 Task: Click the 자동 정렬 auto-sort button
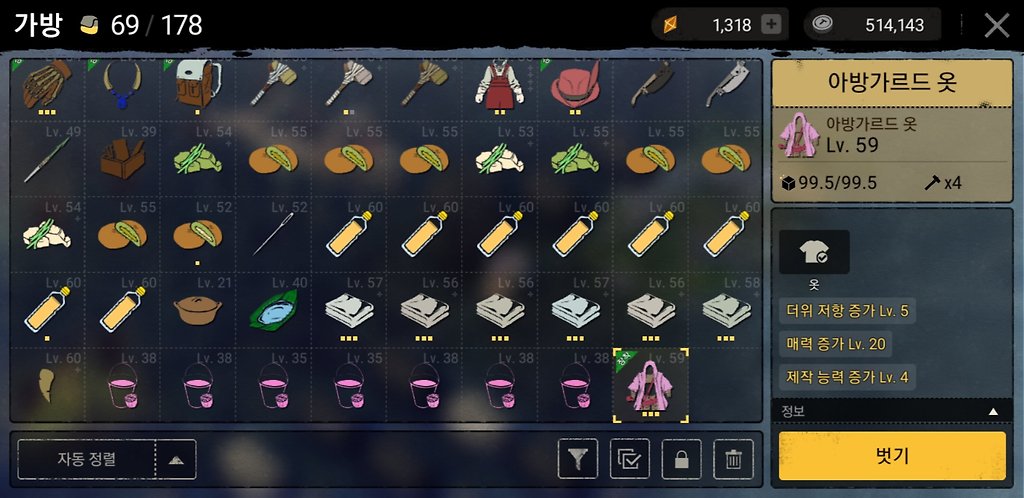[86, 459]
